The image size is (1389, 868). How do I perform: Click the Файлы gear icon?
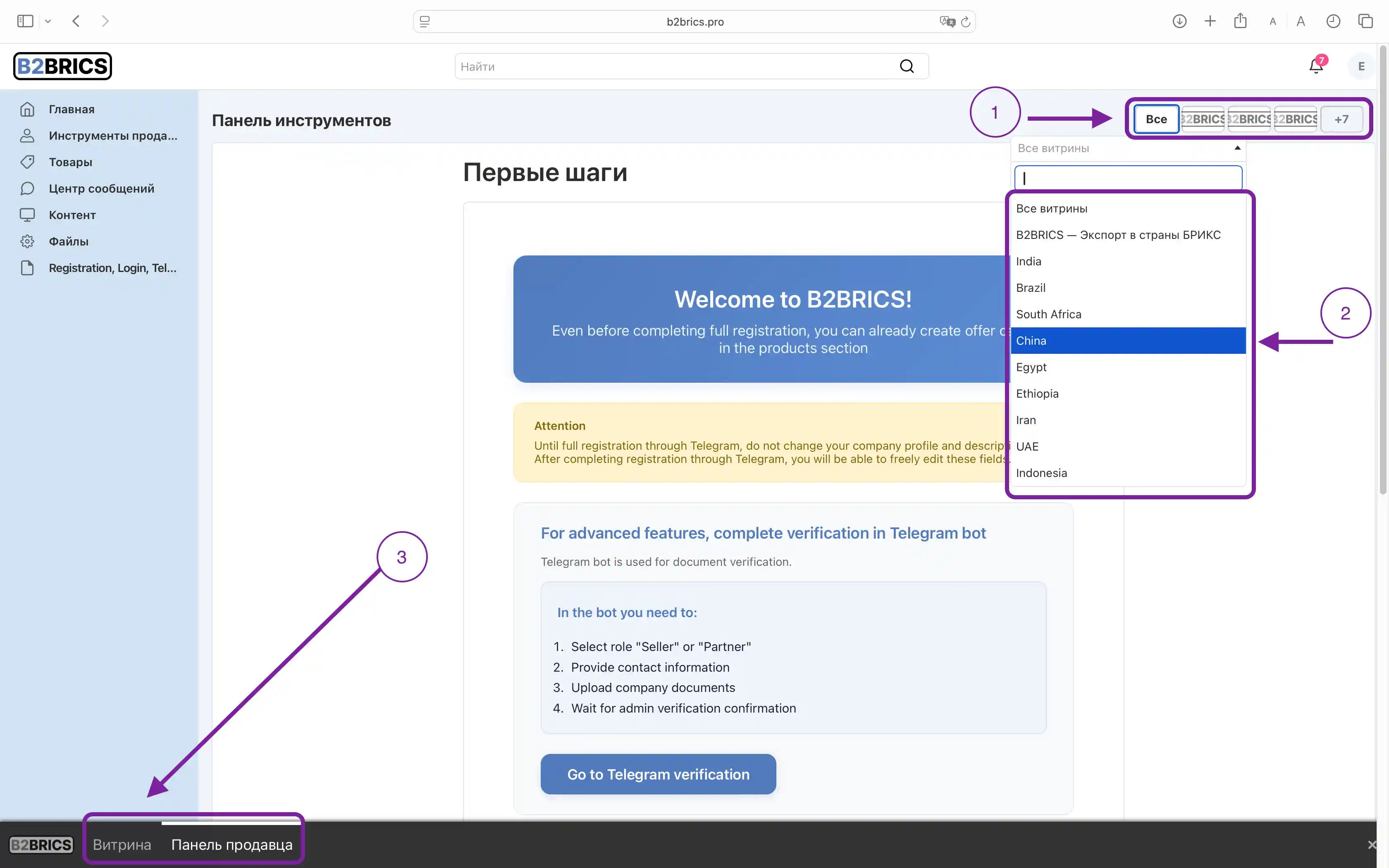pos(27,241)
